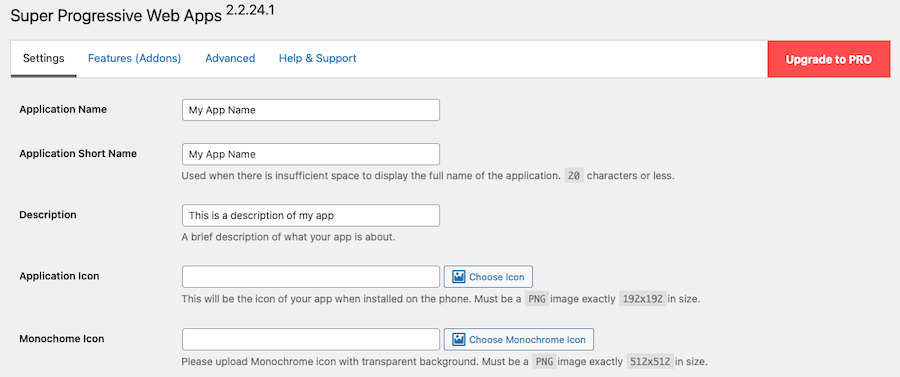Click the Application Name label

tap(63, 109)
